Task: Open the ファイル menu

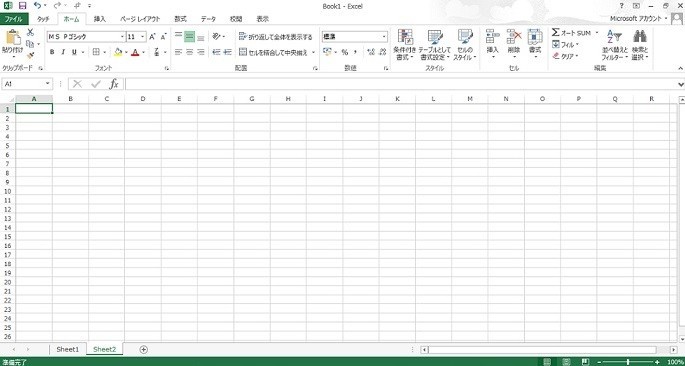Action: pyautogui.click(x=14, y=19)
